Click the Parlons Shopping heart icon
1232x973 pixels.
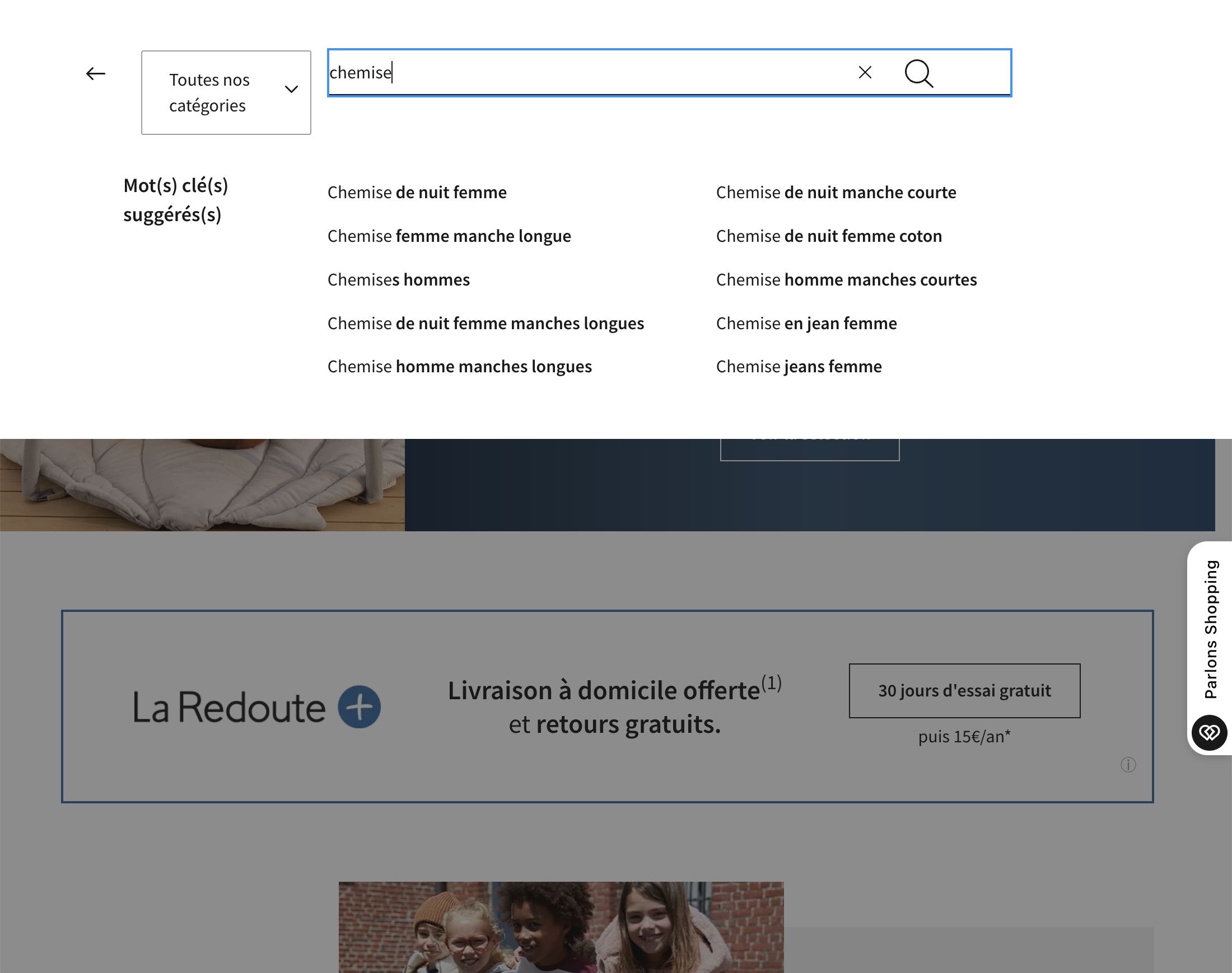(x=1209, y=733)
